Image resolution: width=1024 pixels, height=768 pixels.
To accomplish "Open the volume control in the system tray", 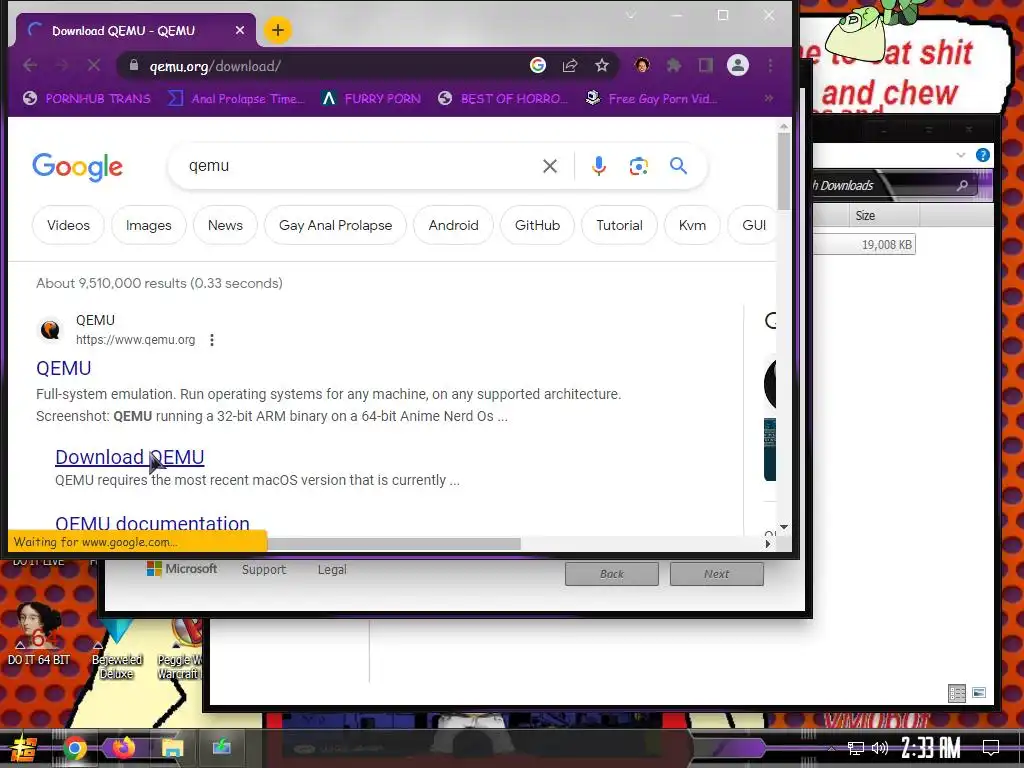I will (880, 748).
